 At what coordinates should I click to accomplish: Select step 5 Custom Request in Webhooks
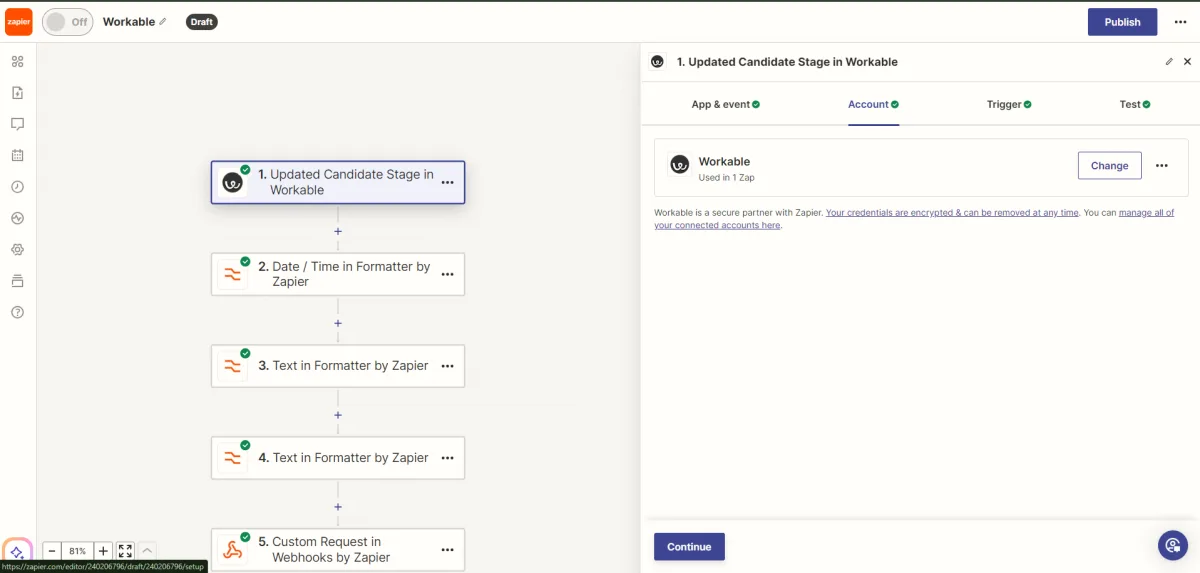click(338, 550)
